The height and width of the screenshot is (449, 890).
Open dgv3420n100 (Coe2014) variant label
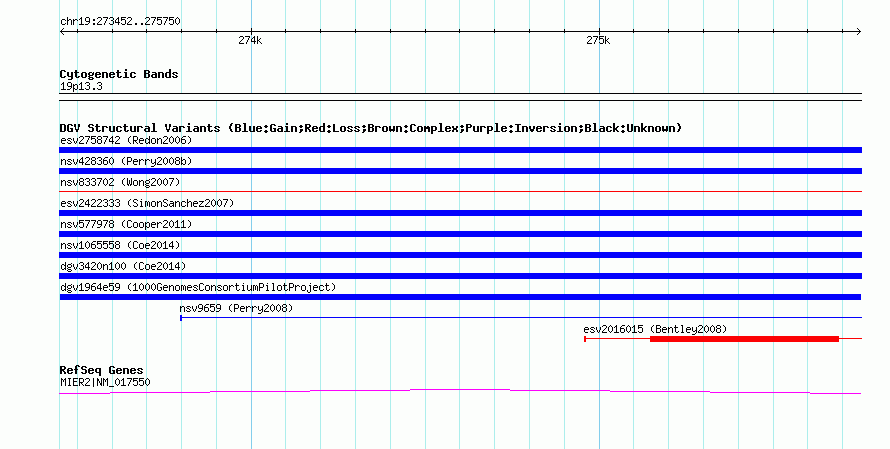(x=123, y=266)
